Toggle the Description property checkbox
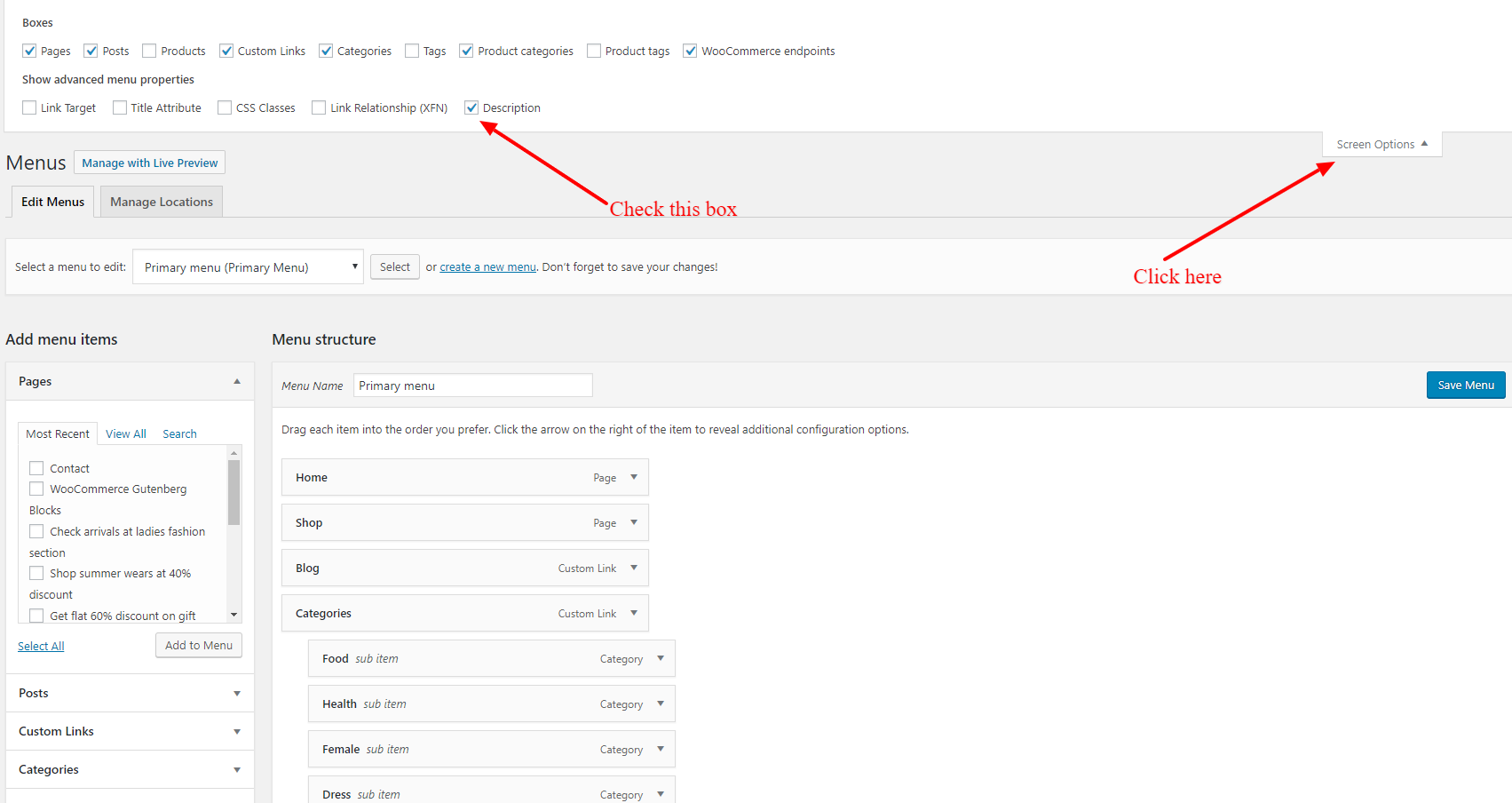 click(471, 107)
